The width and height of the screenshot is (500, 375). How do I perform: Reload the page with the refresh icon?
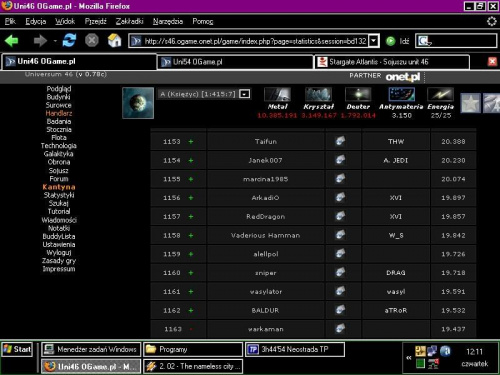coord(69,41)
